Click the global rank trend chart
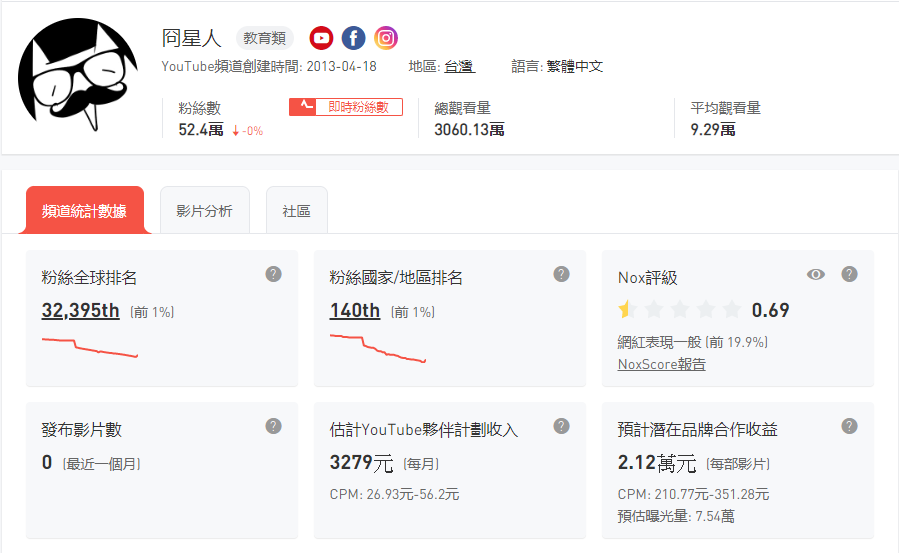 tap(90, 347)
